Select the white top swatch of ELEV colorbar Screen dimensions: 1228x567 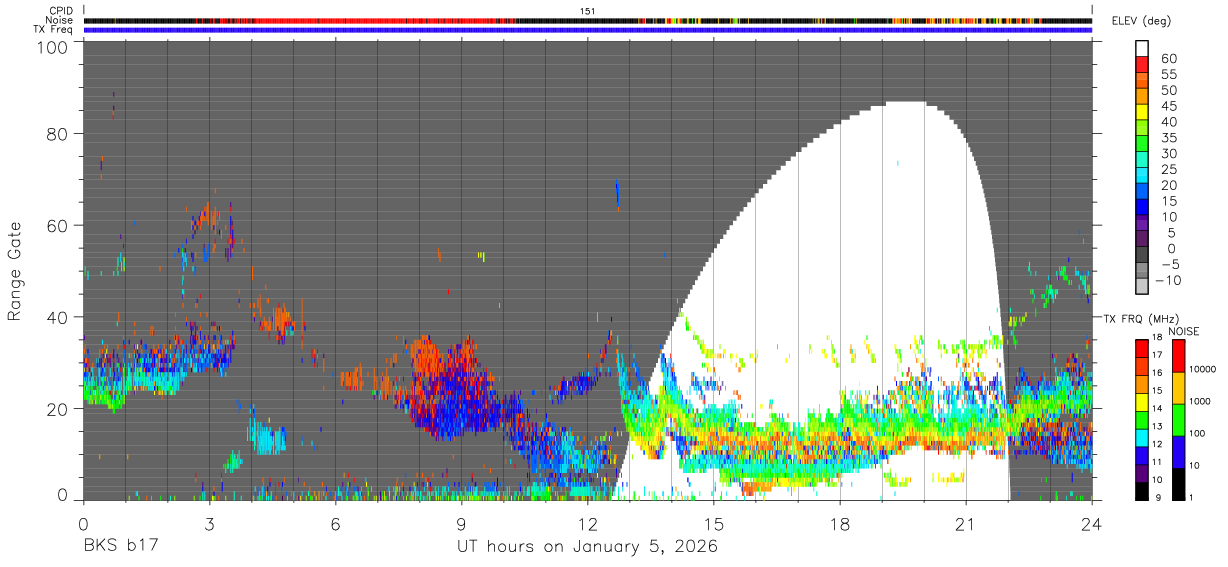coord(1143,47)
